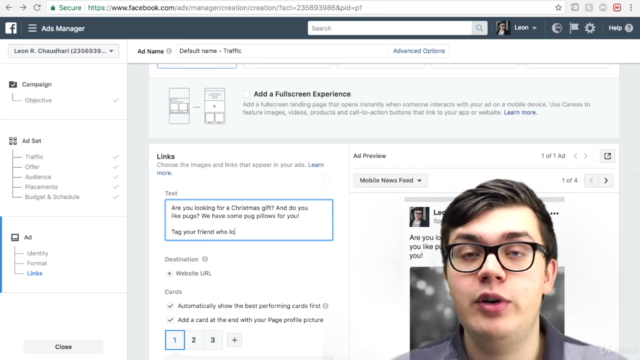Open the Ads Manager hamburger menu
Image resolution: width=640 pixels, height=360 pixels.
[32, 28]
